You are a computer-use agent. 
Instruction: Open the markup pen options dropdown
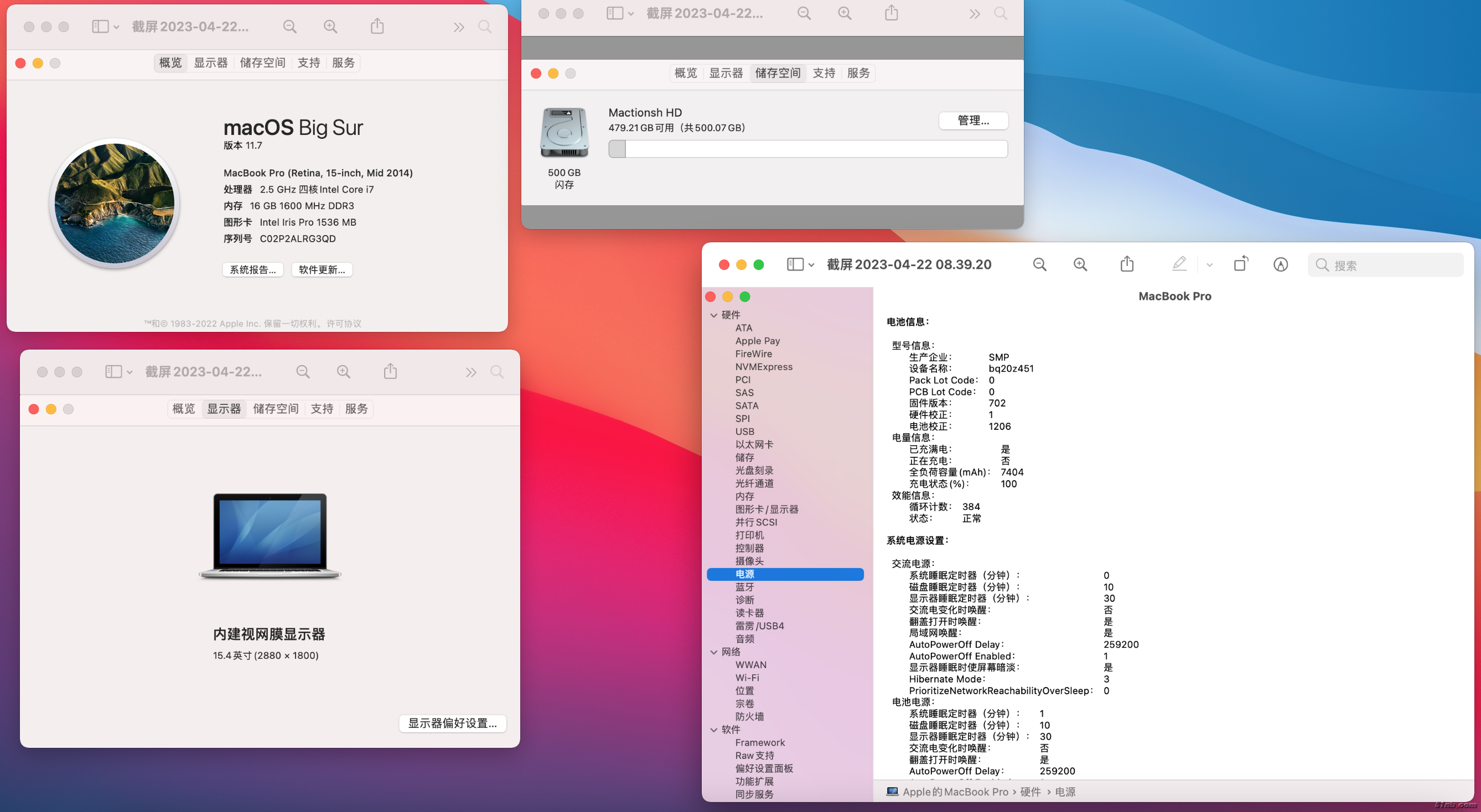tap(1209, 265)
